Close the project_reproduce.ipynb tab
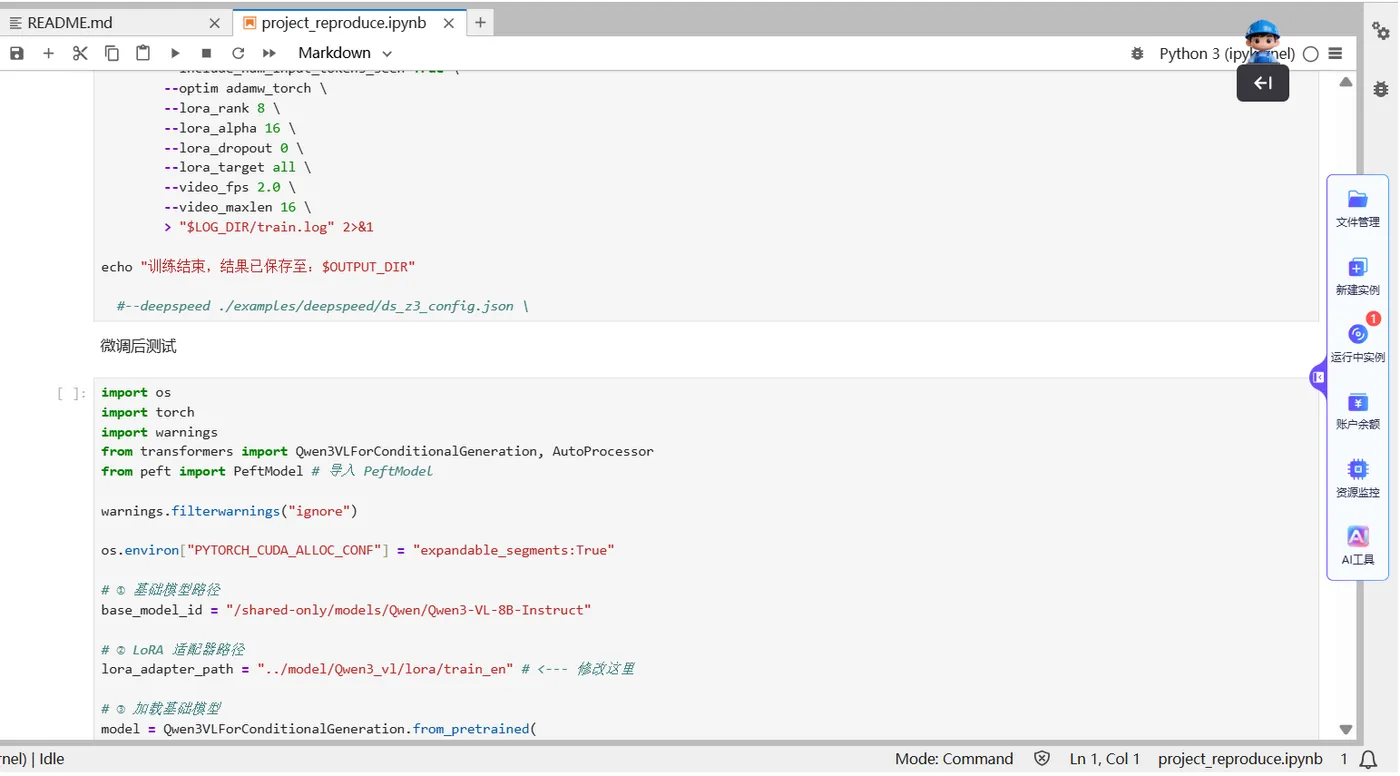 tap(449, 23)
